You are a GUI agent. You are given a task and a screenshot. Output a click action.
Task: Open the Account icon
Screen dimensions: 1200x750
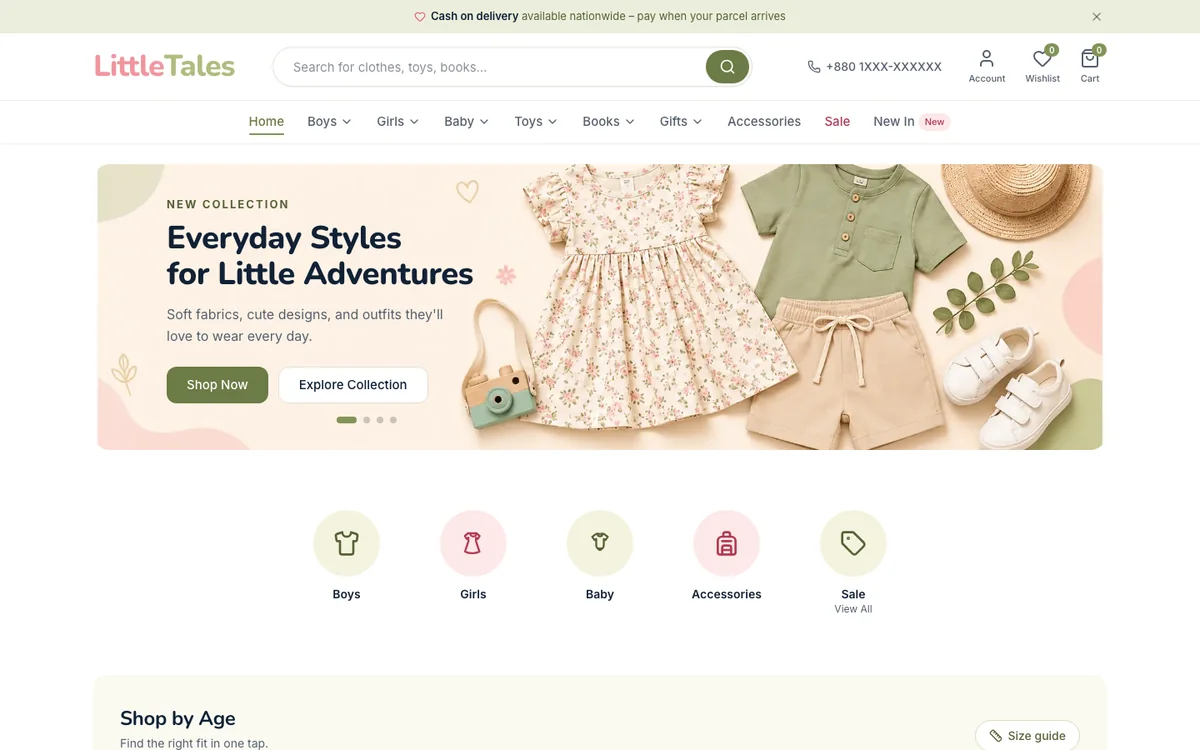point(987,66)
